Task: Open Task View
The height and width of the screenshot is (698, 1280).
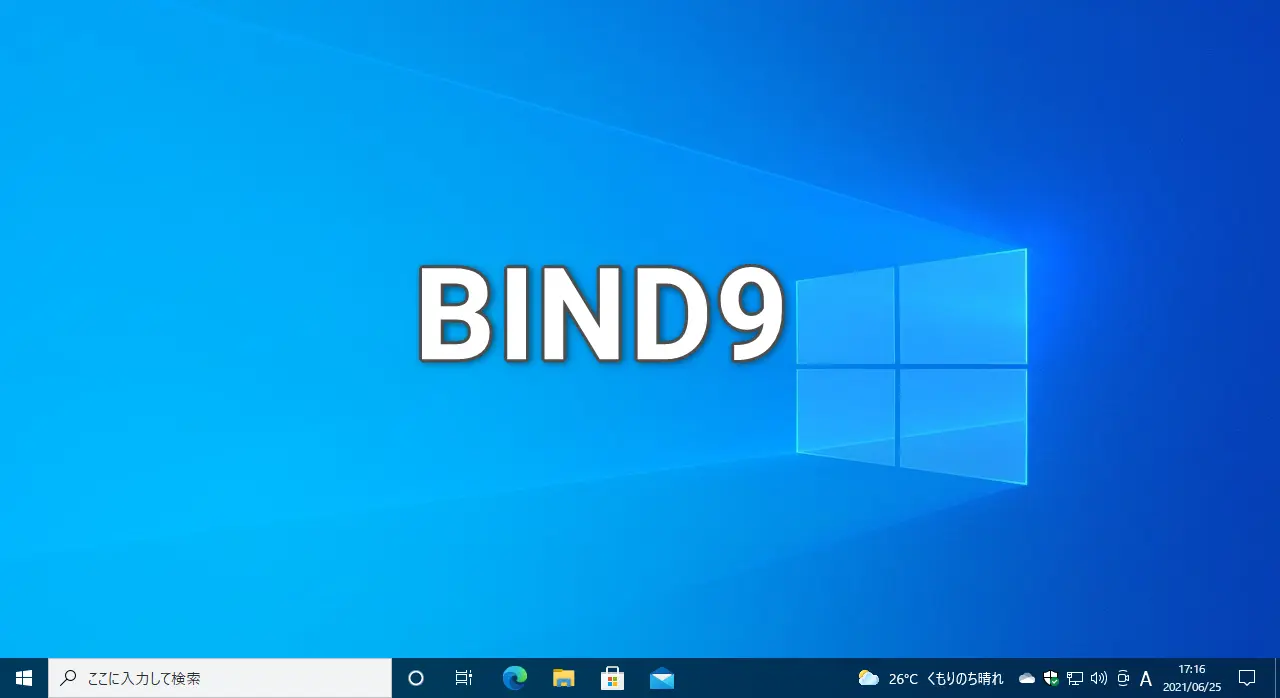Action: [463, 678]
